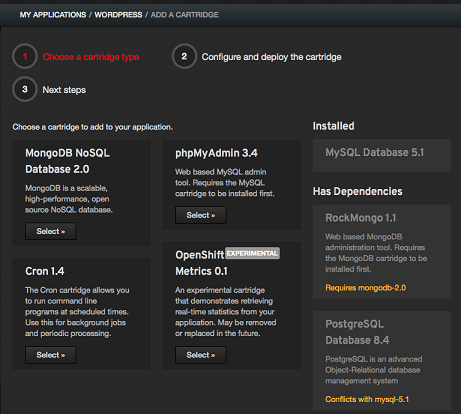The height and width of the screenshot is (414, 461).
Task: Click the phpMyAdmin 3.4 title
Action: click(x=216, y=153)
